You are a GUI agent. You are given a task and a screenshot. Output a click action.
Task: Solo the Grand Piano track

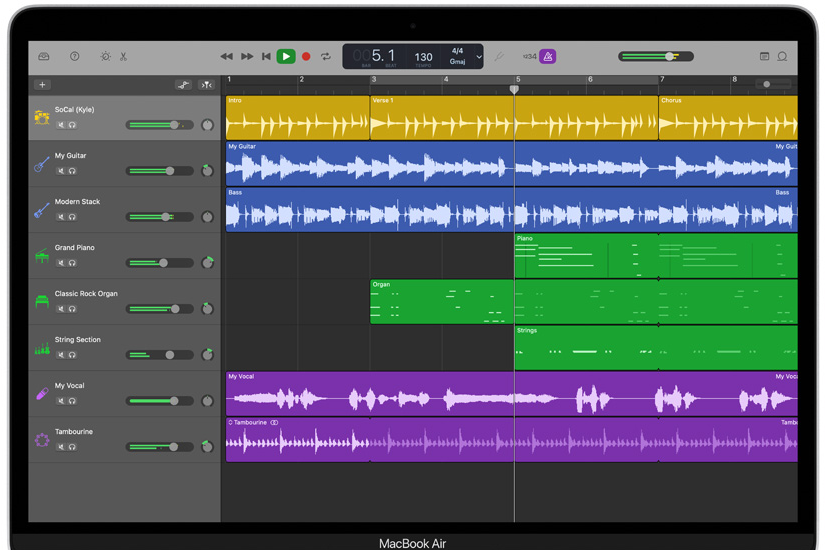tap(72, 263)
